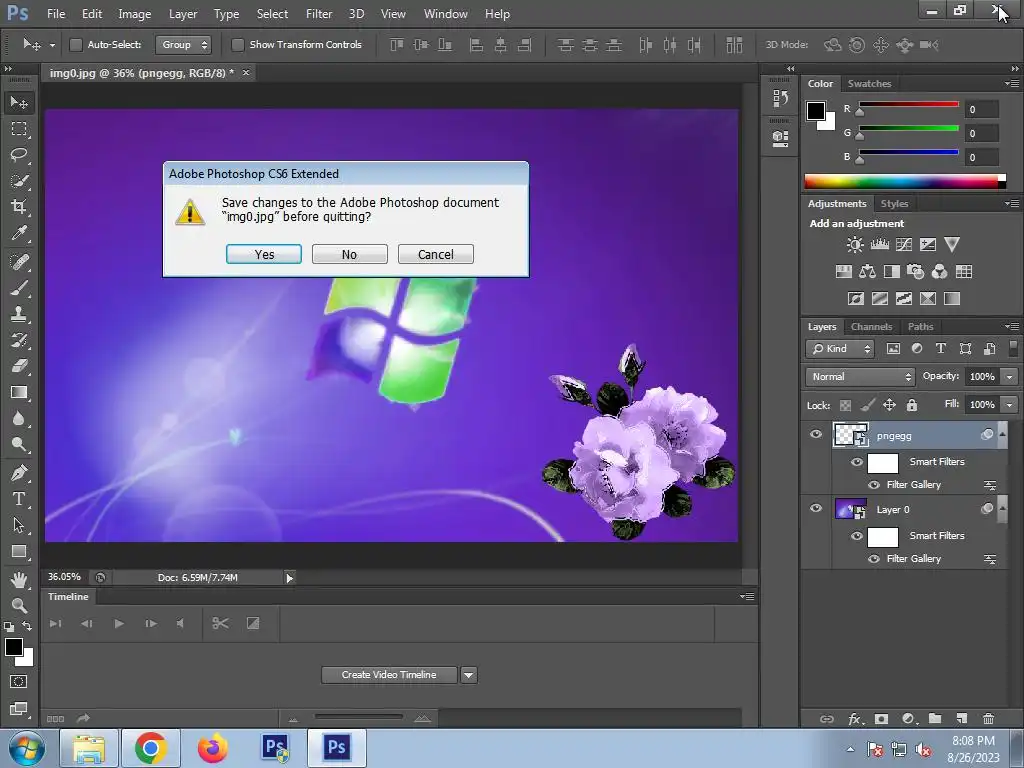The image size is (1024, 768).
Task: Open the status bar info arrow
Action: point(289,577)
